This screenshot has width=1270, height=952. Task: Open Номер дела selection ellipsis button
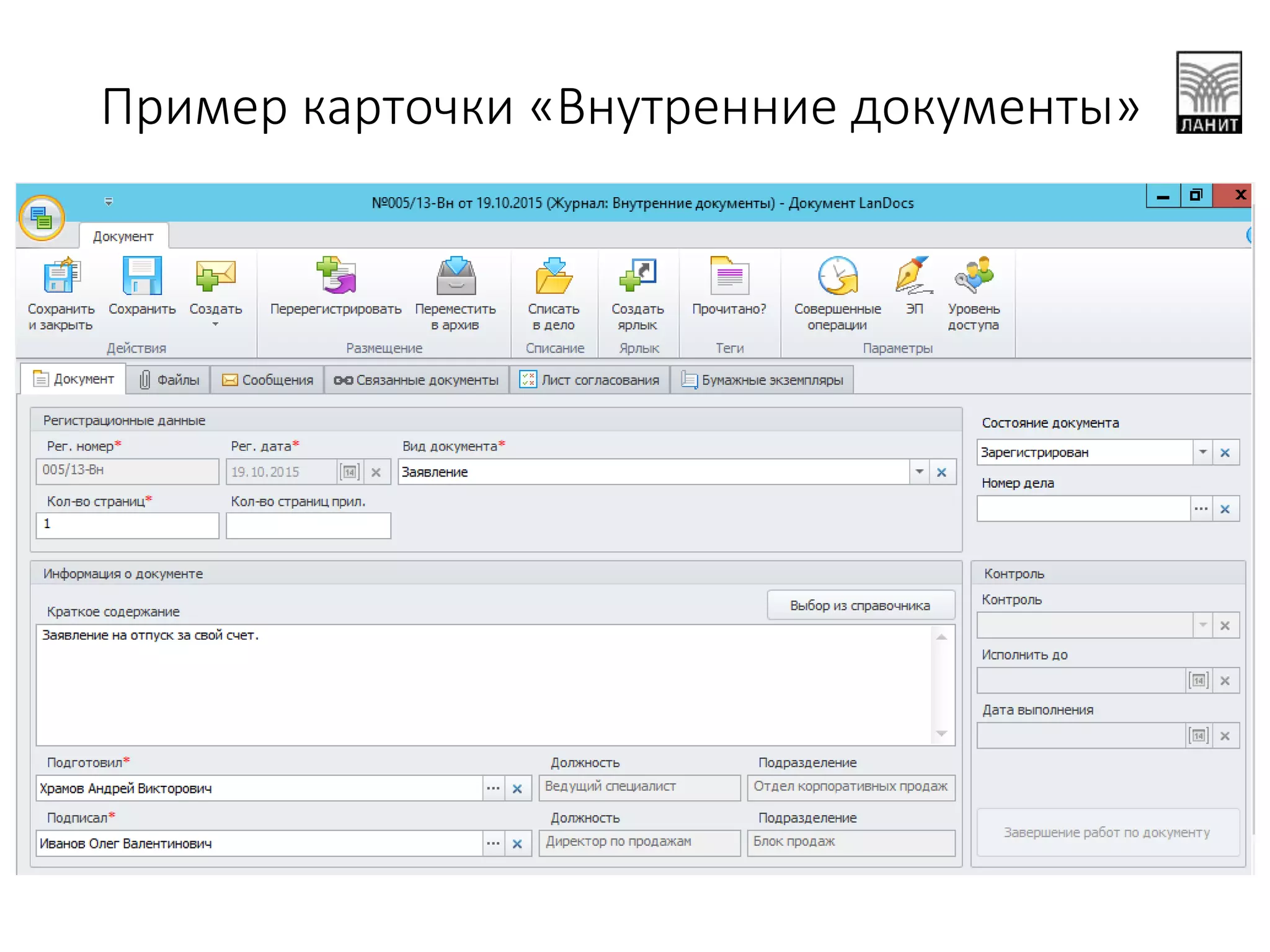[x=1201, y=509]
